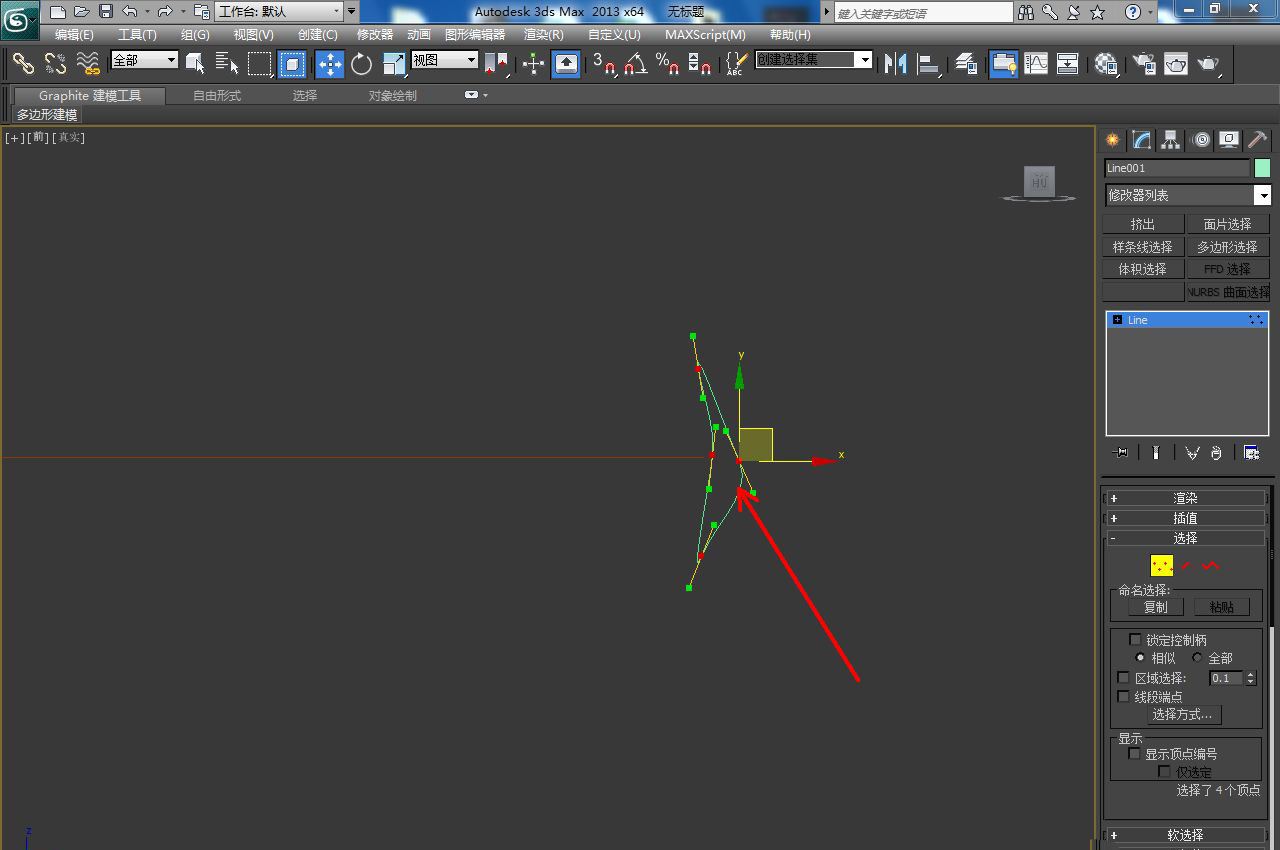Open the Material Editor icon
This screenshot has width=1280, height=850.
pos(1106,64)
